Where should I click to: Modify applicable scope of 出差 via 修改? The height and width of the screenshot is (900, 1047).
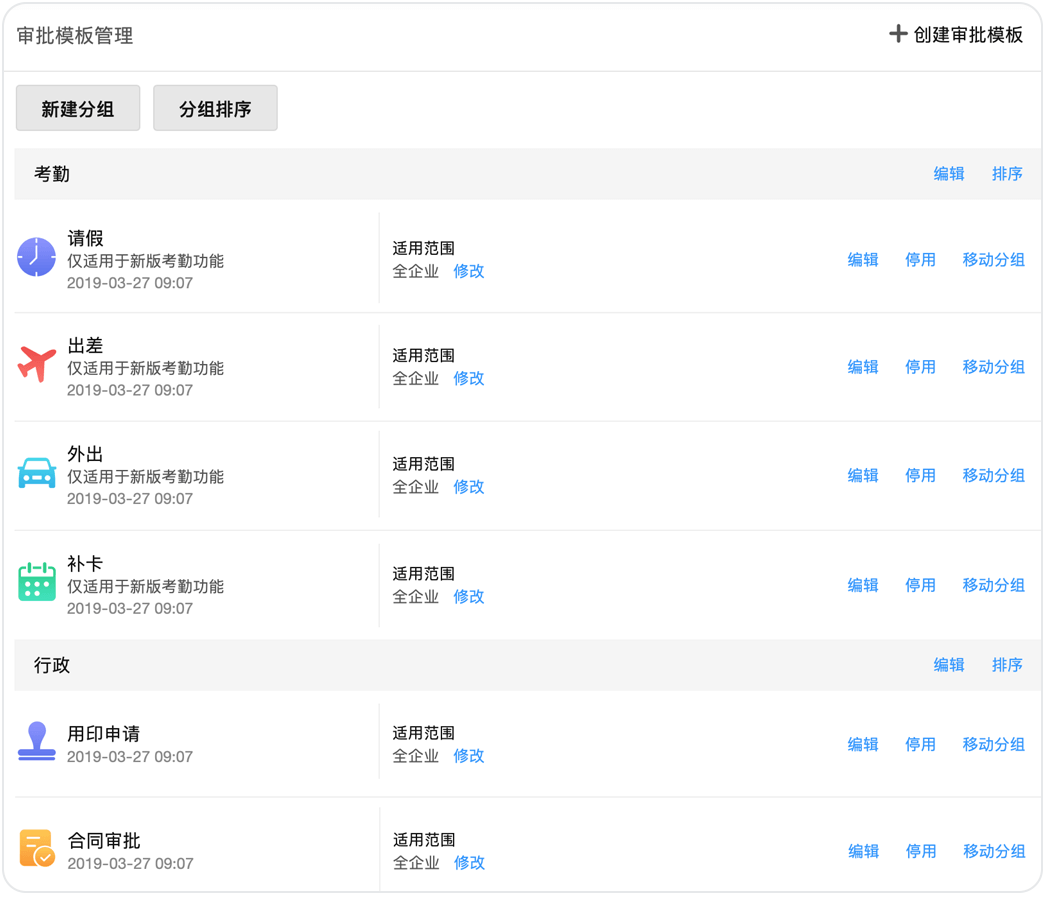tap(469, 379)
